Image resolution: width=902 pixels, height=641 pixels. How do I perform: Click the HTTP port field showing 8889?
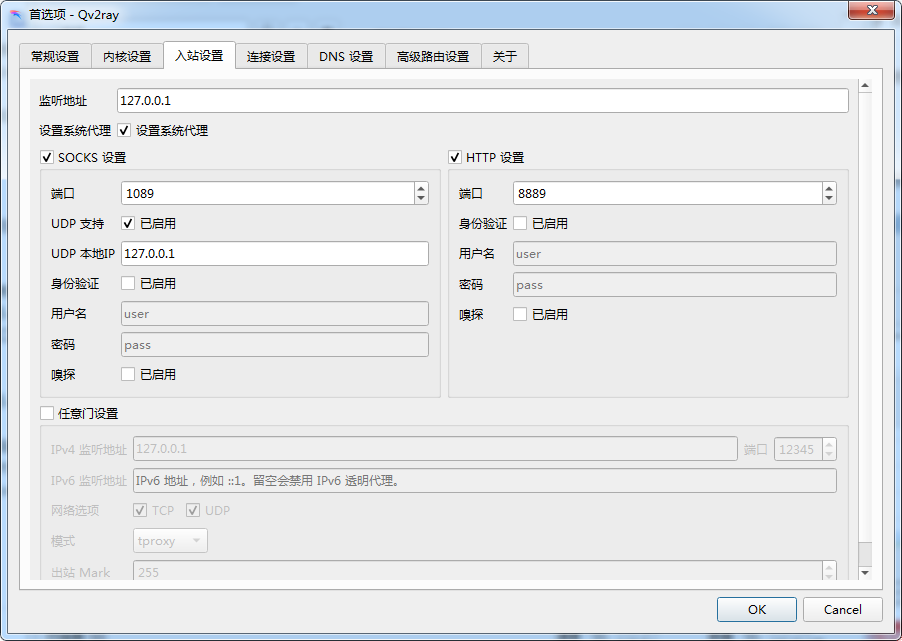(667, 193)
